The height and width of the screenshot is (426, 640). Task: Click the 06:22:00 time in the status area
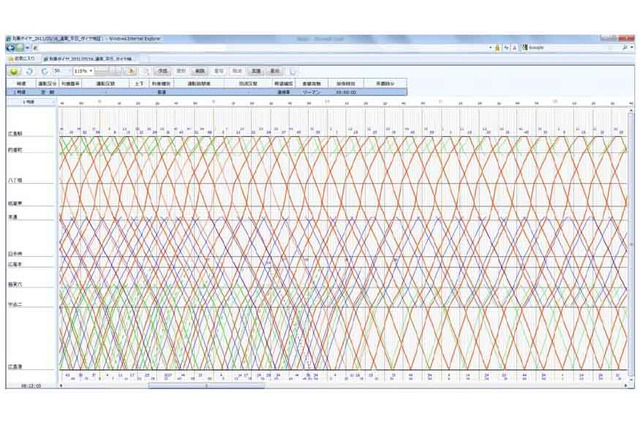31,385
